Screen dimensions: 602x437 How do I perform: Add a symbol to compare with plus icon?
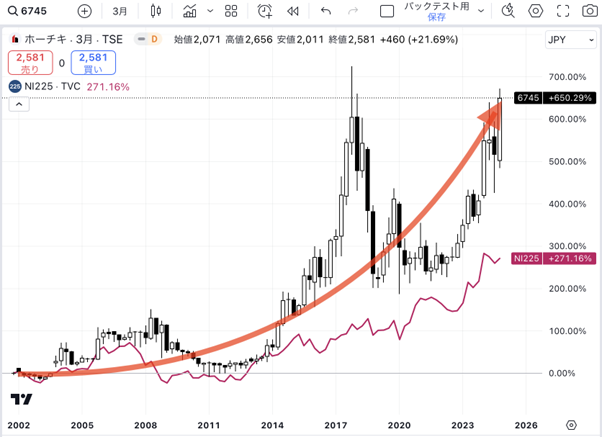point(84,11)
